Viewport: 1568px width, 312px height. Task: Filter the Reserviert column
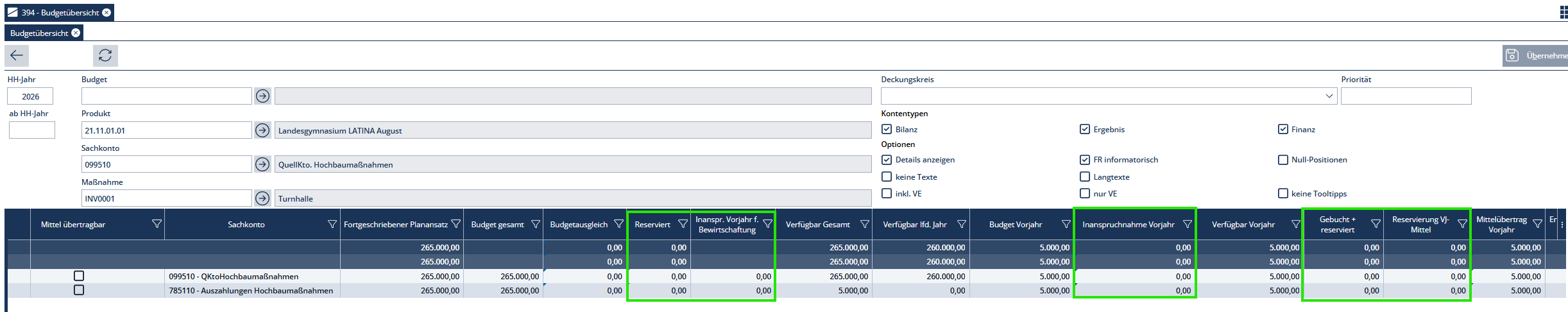[x=683, y=224]
